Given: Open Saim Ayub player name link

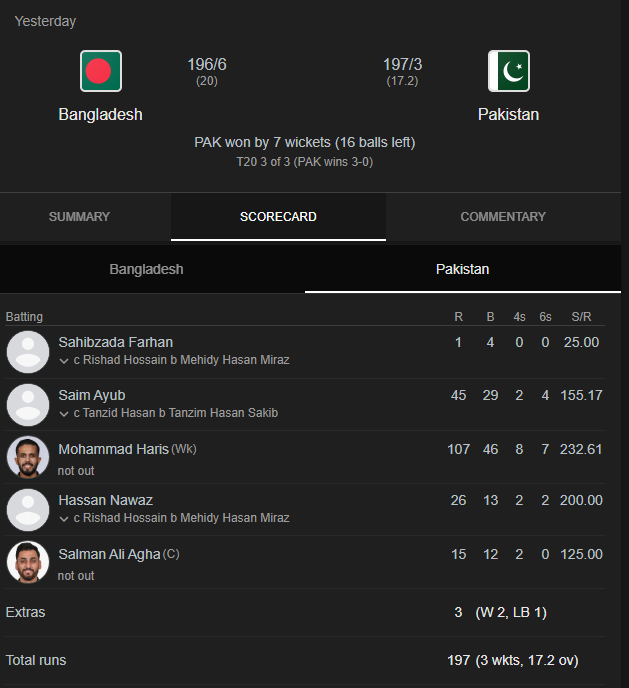Looking at the screenshot, I should pos(92,395).
